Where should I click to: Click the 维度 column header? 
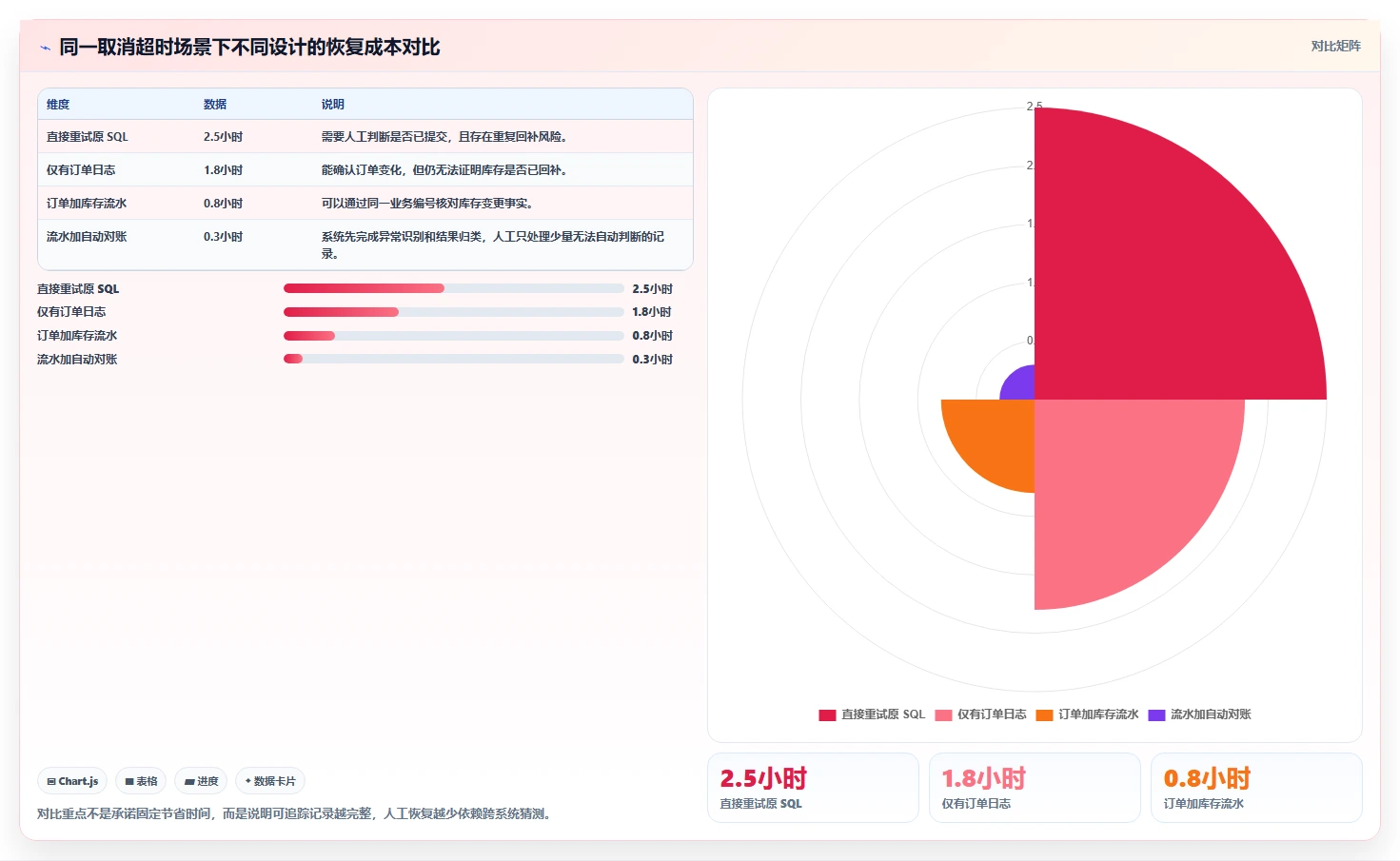[x=58, y=105]
